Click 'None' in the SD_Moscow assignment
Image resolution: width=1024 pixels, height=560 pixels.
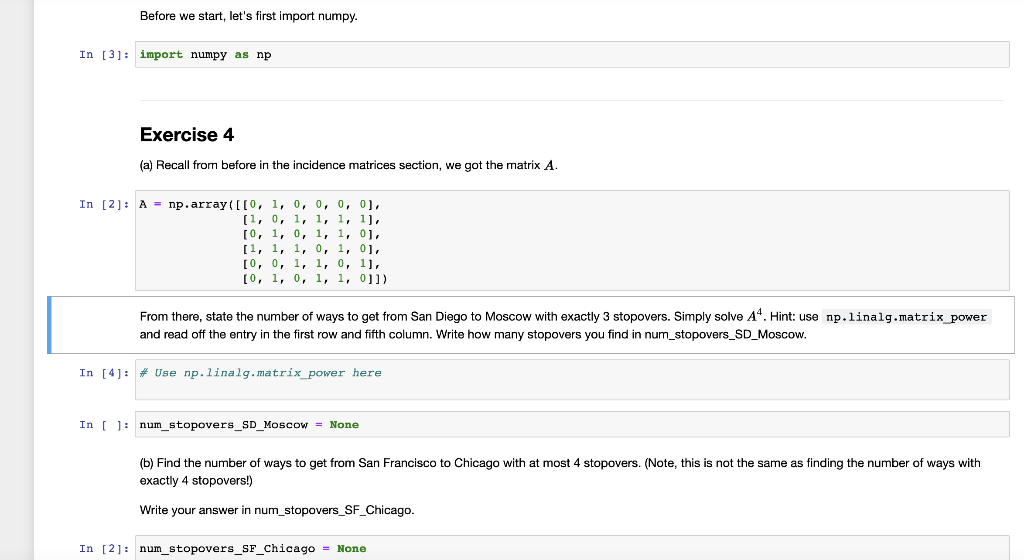point(344,425)
